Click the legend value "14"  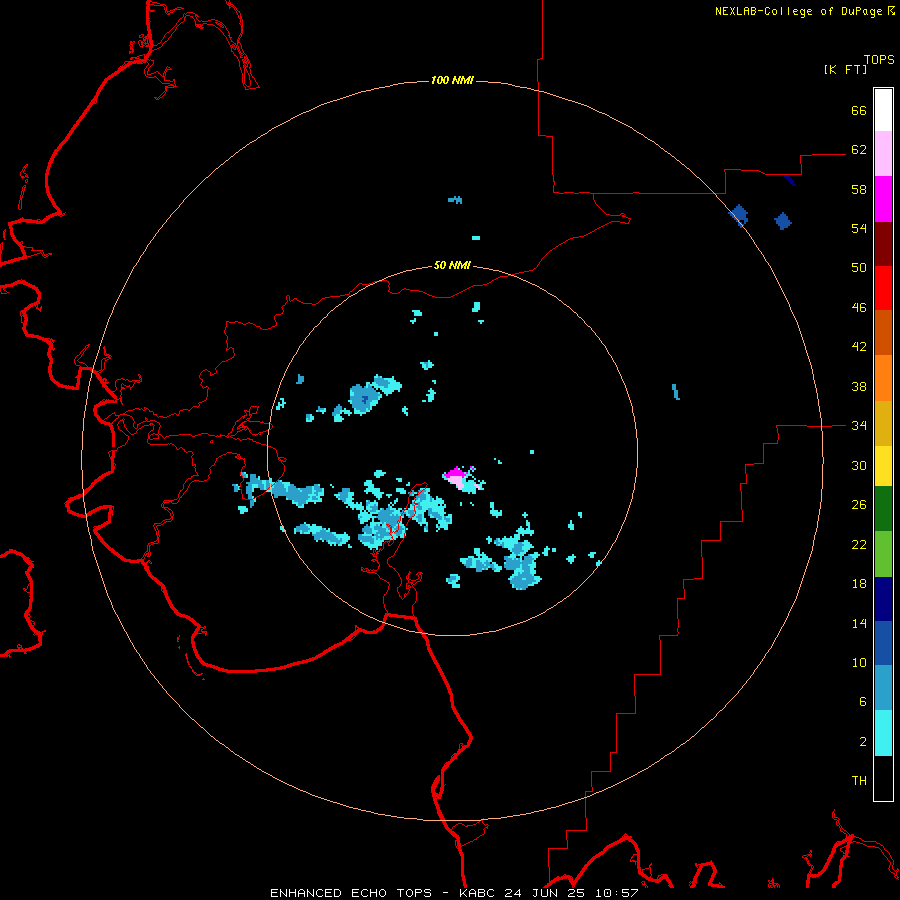tap(859, 623)
